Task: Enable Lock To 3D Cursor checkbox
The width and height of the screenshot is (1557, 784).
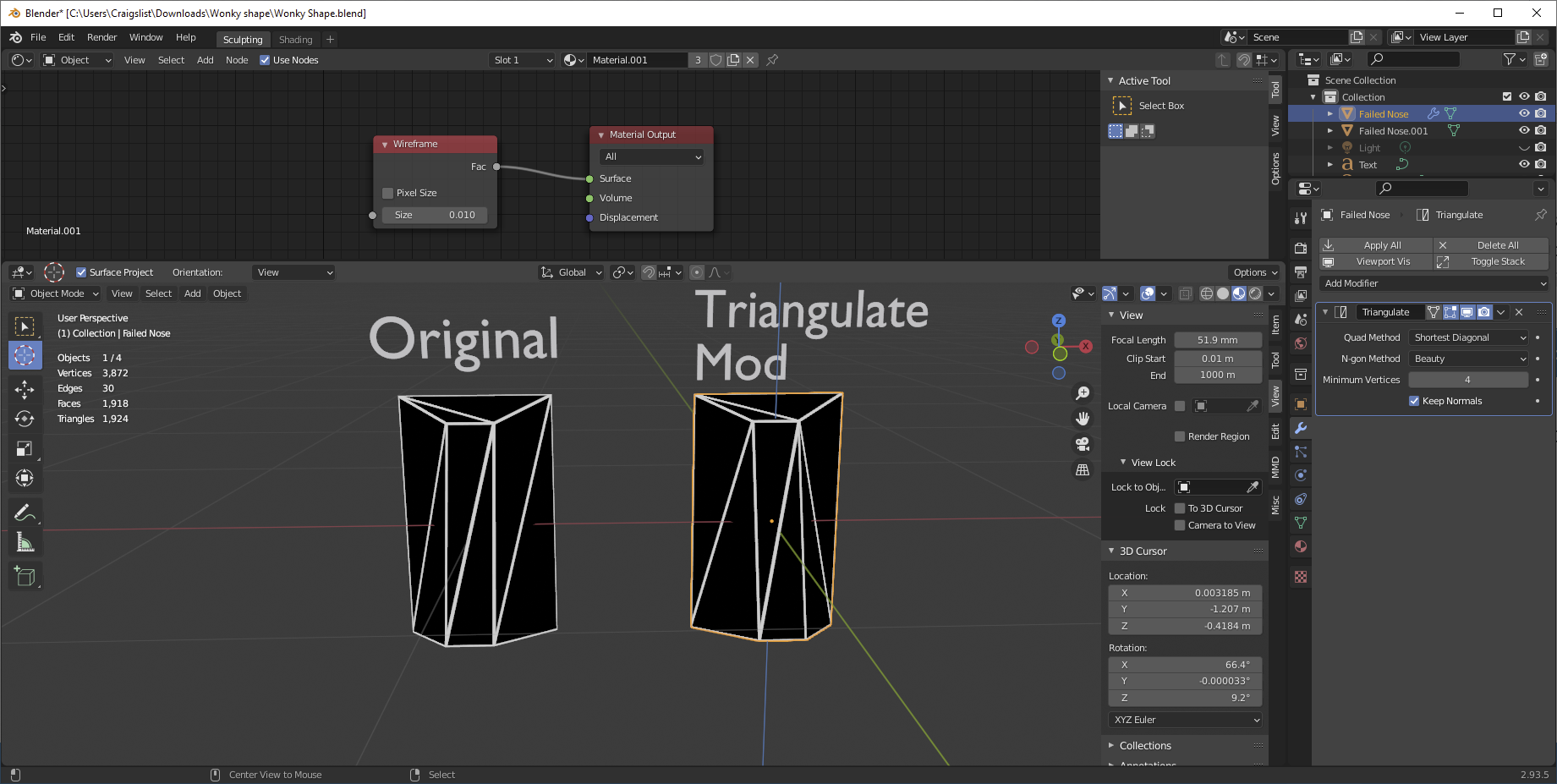Action: (1180, 508)
